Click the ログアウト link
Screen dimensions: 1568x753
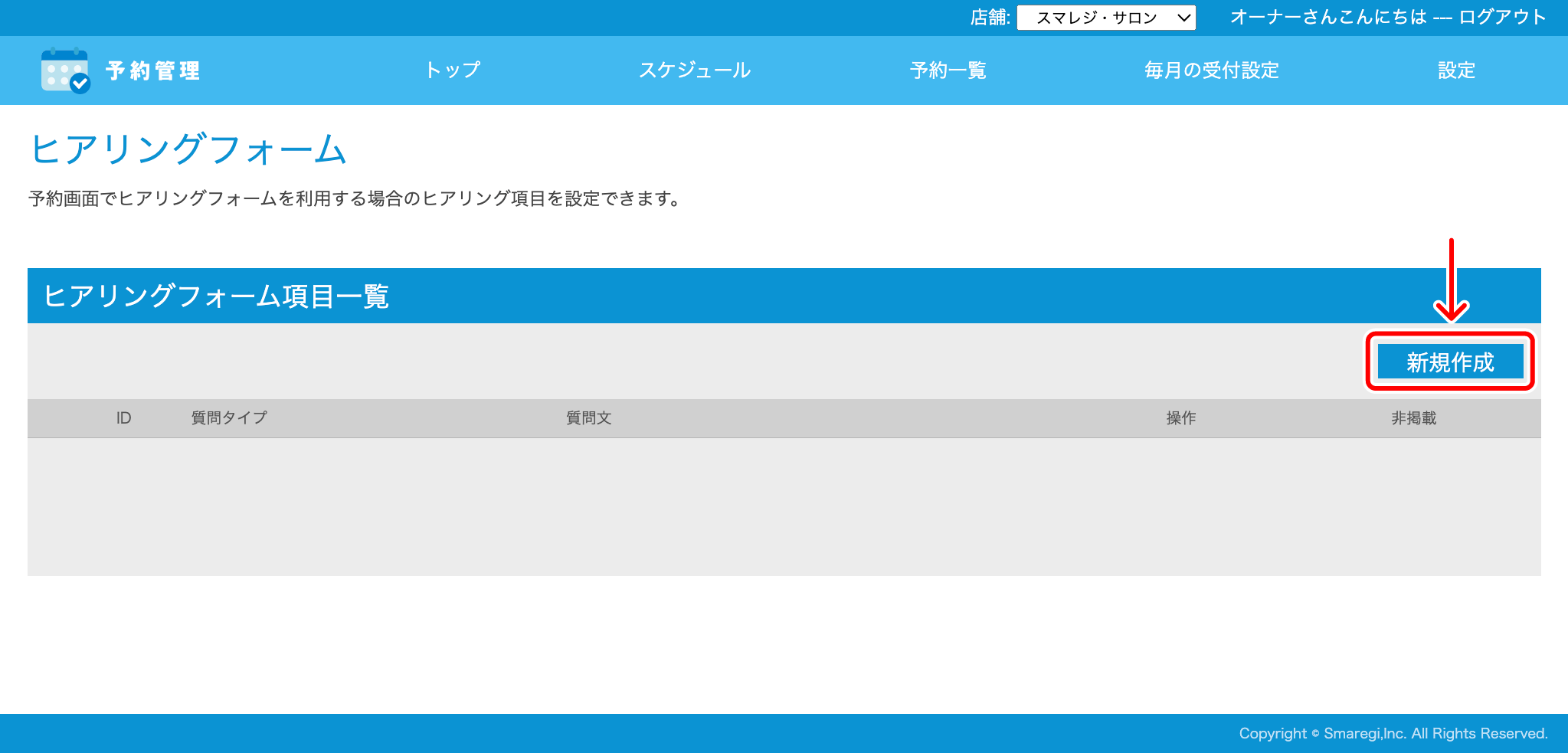[x=1502, y=18]
